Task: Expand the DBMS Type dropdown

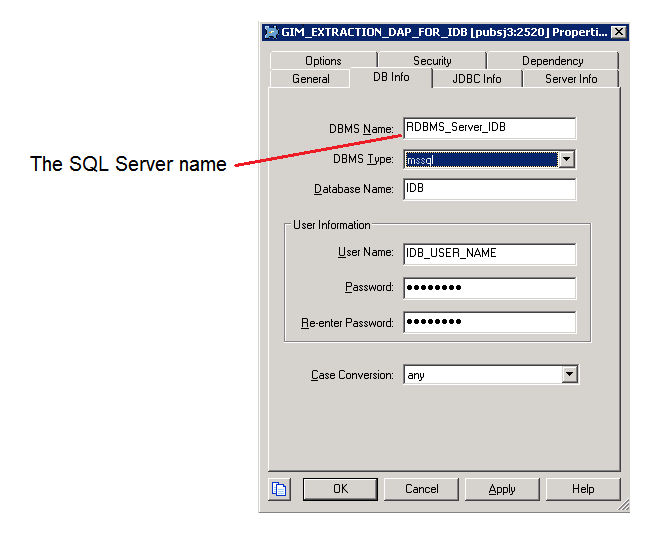Action: coord(567,159)
